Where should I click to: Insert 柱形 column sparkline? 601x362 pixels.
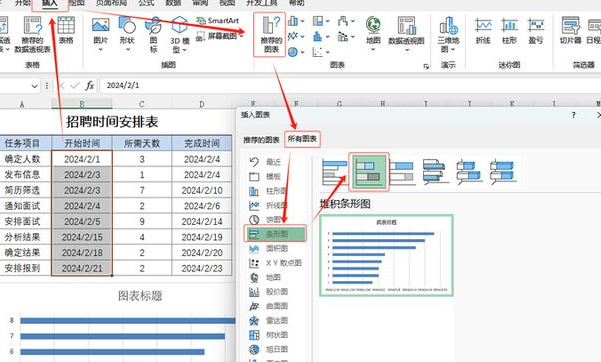(x=509, y=31)
